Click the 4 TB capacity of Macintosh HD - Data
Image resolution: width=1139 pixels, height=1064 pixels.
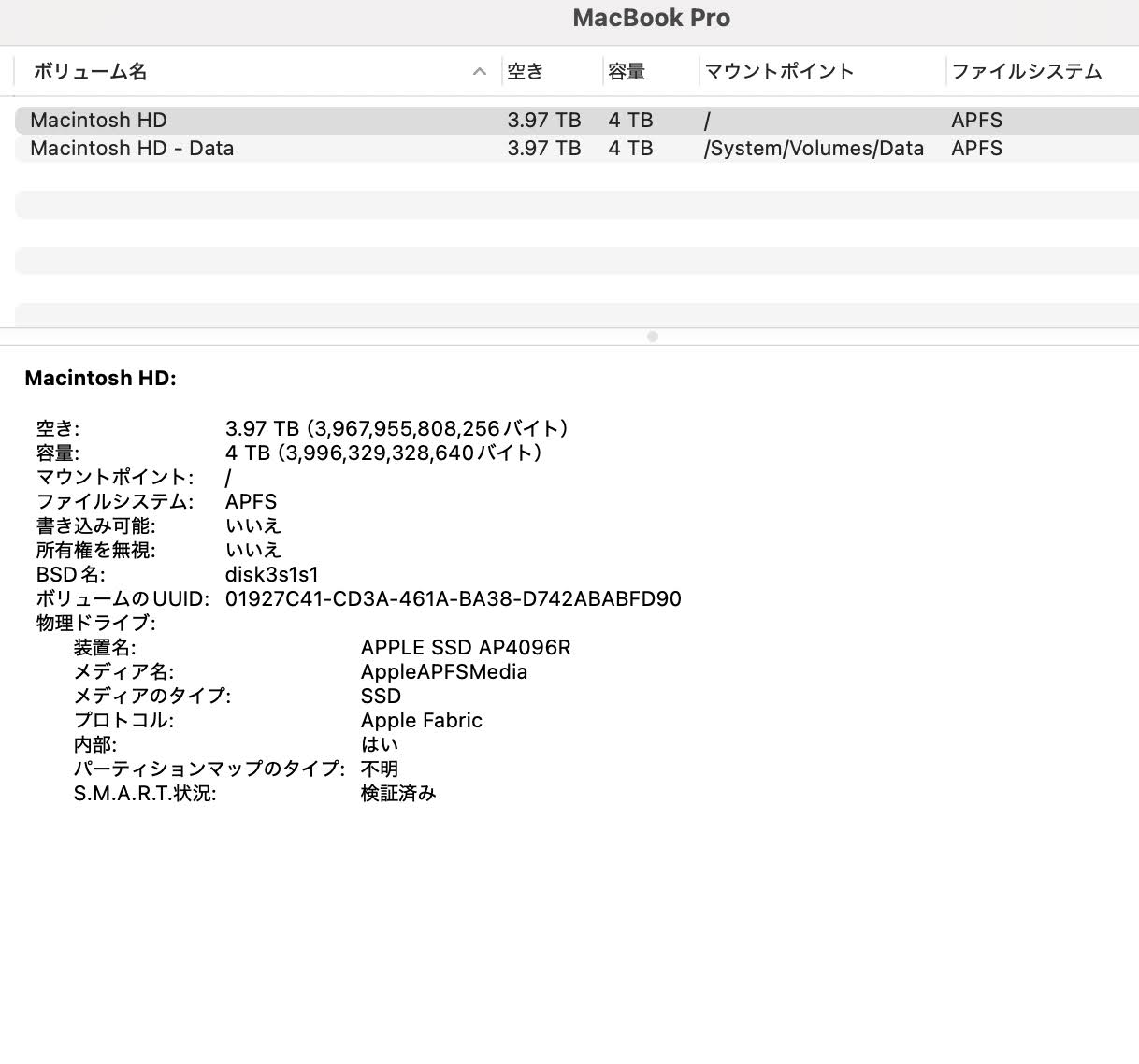click(630, 148)
